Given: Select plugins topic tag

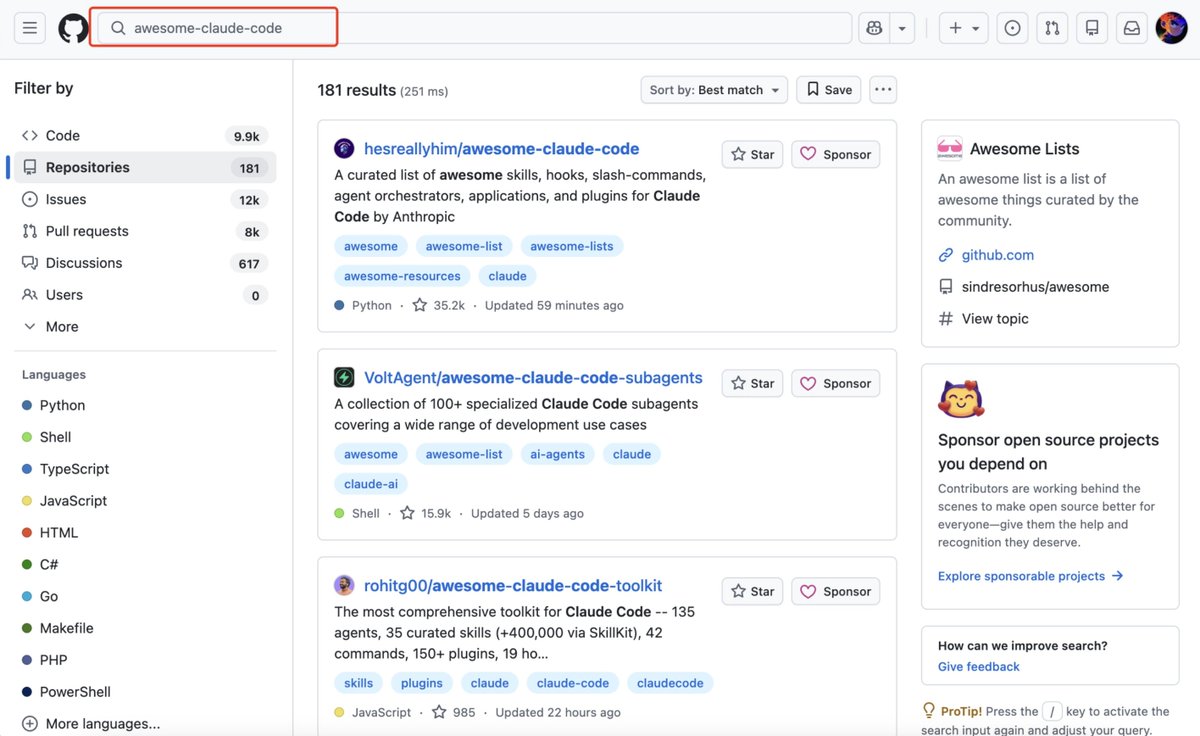Looking at the screenshot, I should point(422,683).
